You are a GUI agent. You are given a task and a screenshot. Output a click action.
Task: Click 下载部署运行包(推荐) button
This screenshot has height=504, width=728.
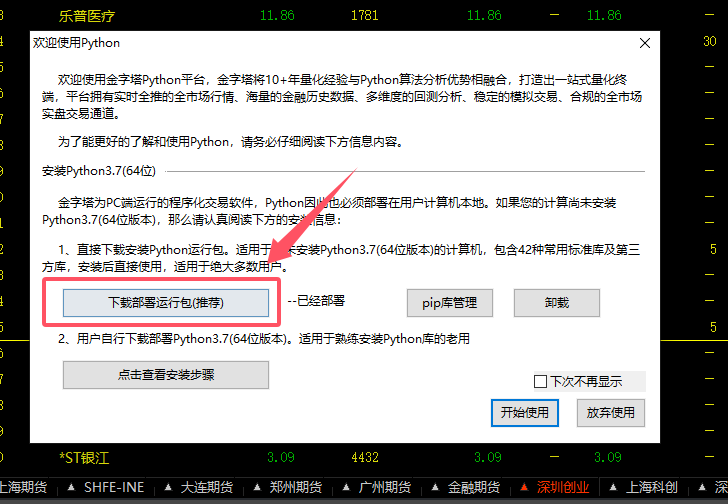click(166, 303)
